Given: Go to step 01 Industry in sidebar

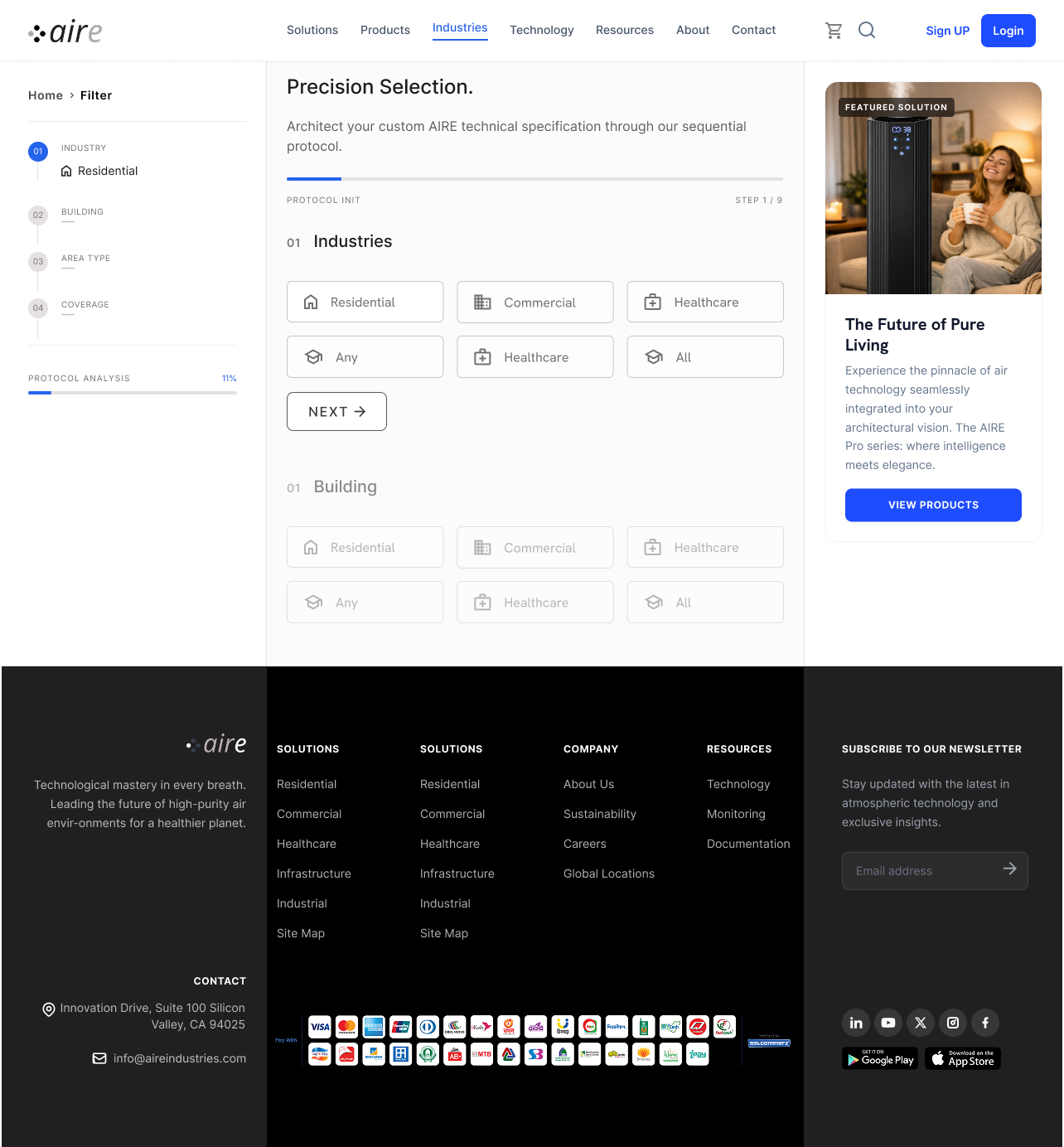Looking at the screenshot, I should (x=38, y=151).
